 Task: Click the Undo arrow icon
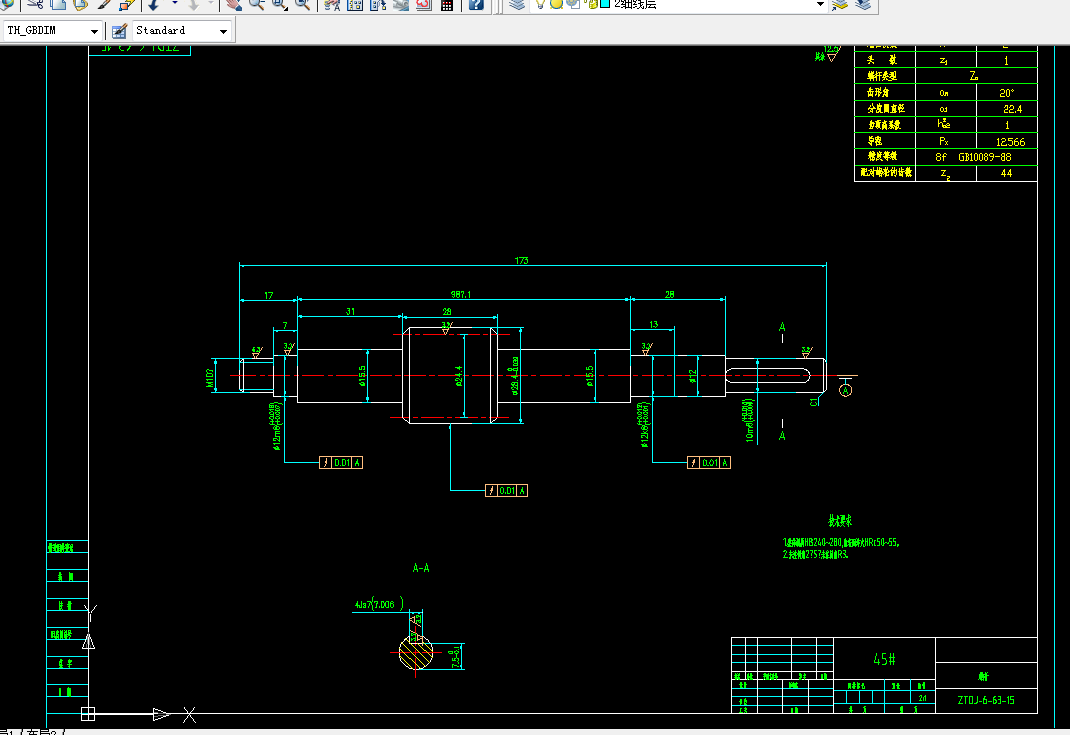point(154,5)
